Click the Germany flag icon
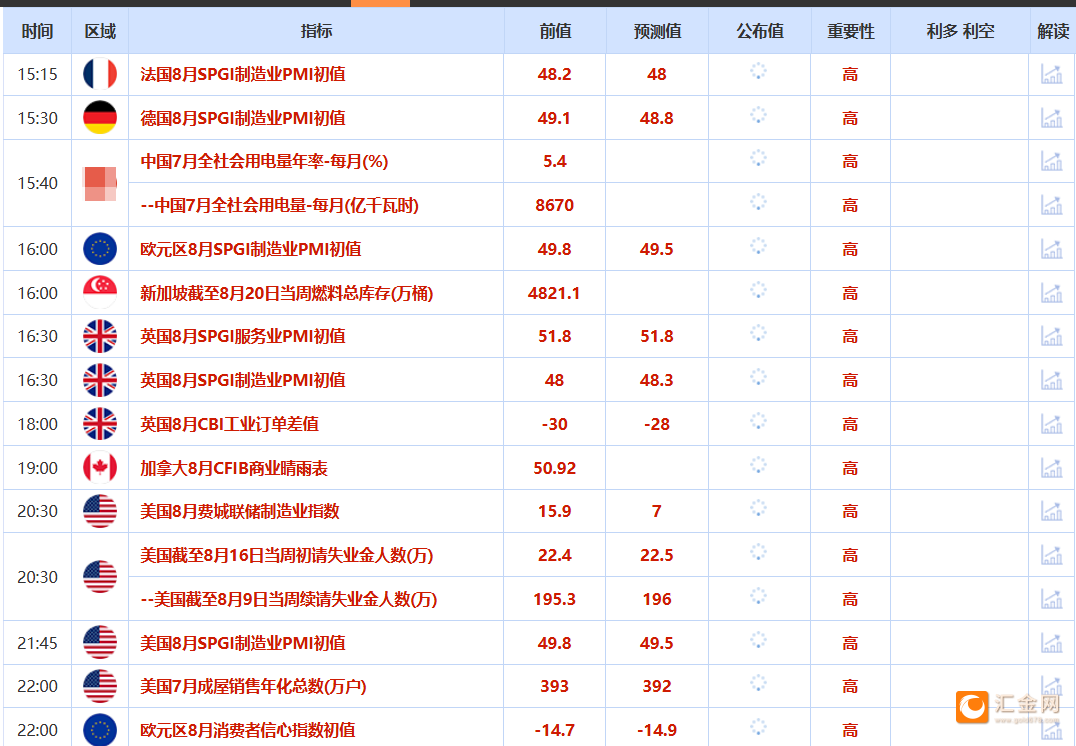 click(99, 117)
